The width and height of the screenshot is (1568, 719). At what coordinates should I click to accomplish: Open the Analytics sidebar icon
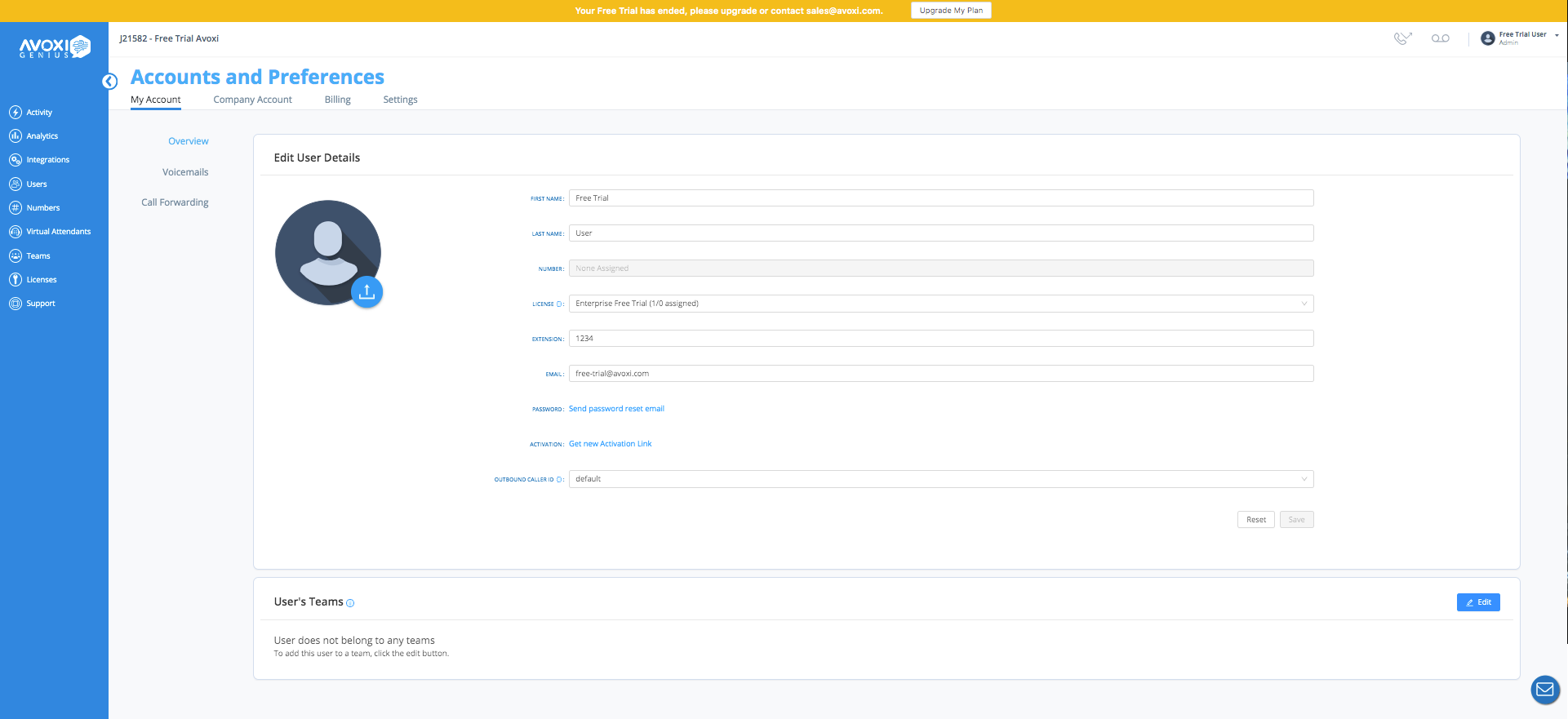[16, 136]
